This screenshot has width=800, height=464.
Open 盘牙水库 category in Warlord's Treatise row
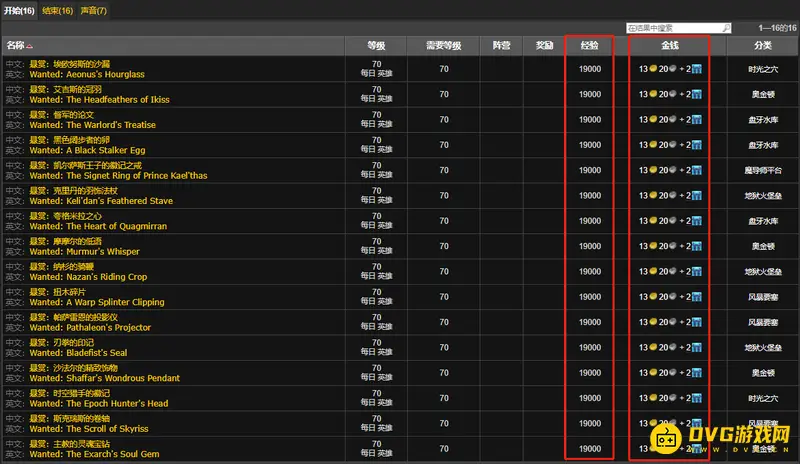coord(763,119)
